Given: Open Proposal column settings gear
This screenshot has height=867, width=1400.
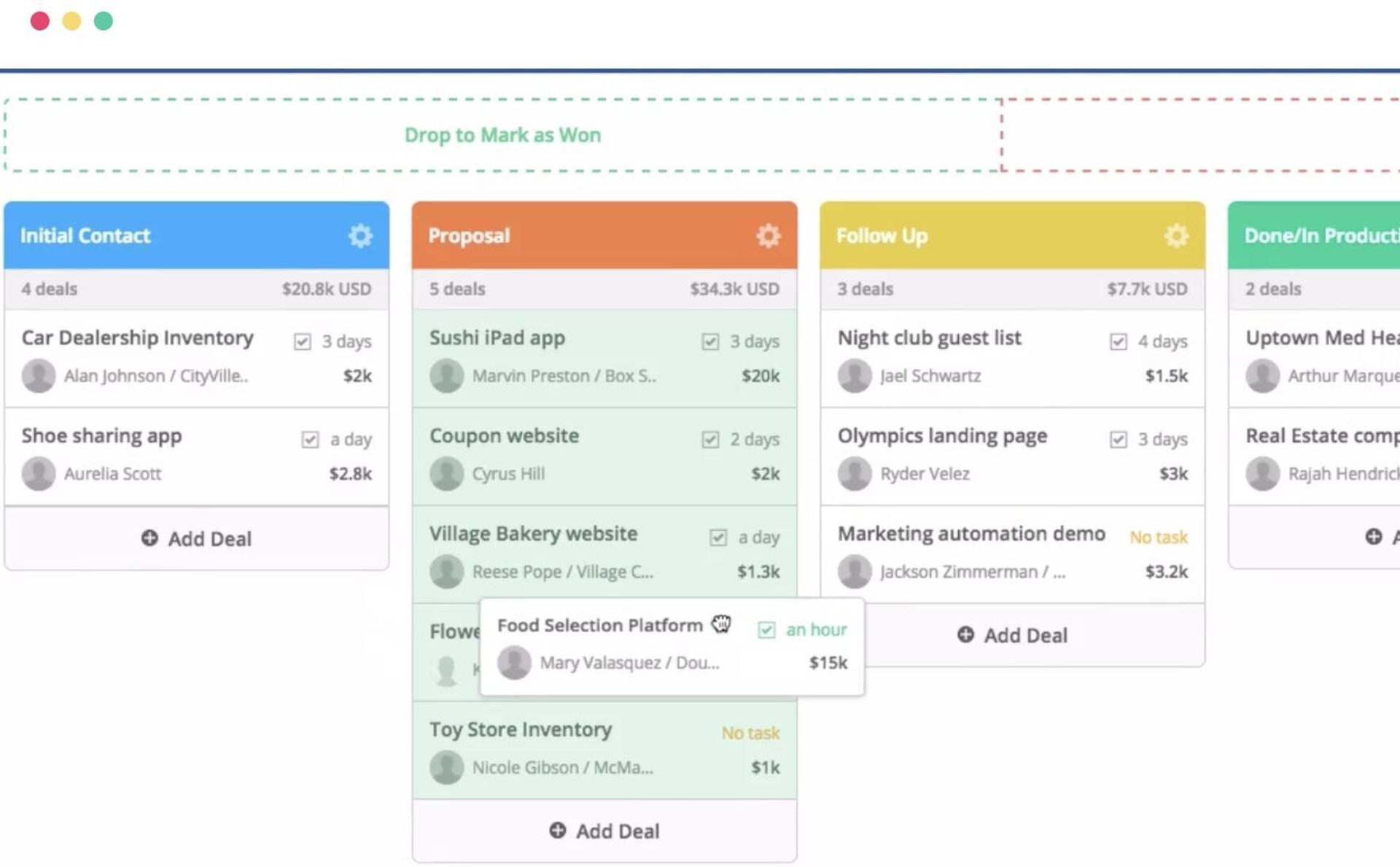Looking at the screenshot, I should point(768,236).
